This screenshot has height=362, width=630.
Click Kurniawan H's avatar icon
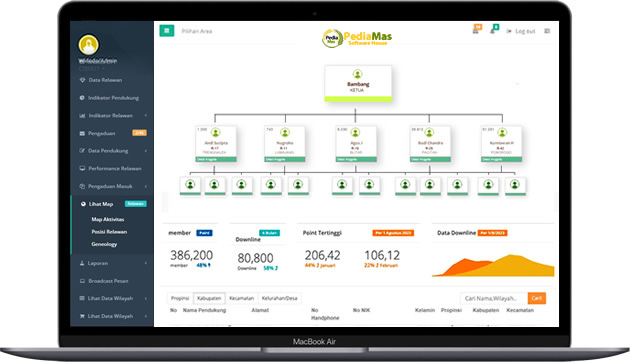click(502, 132)
